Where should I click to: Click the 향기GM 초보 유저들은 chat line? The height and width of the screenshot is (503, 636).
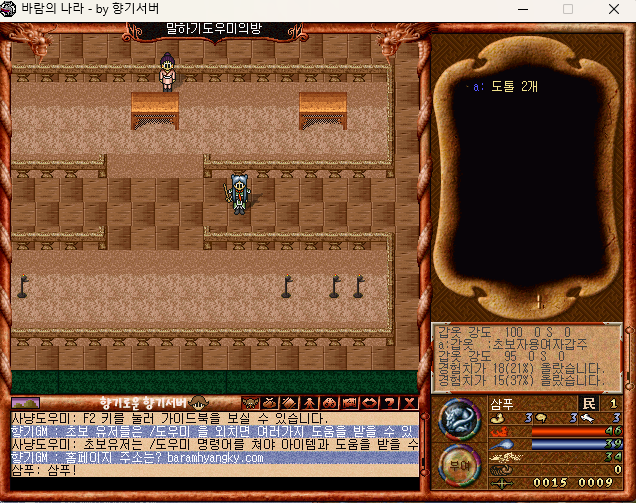pos(215,431)
